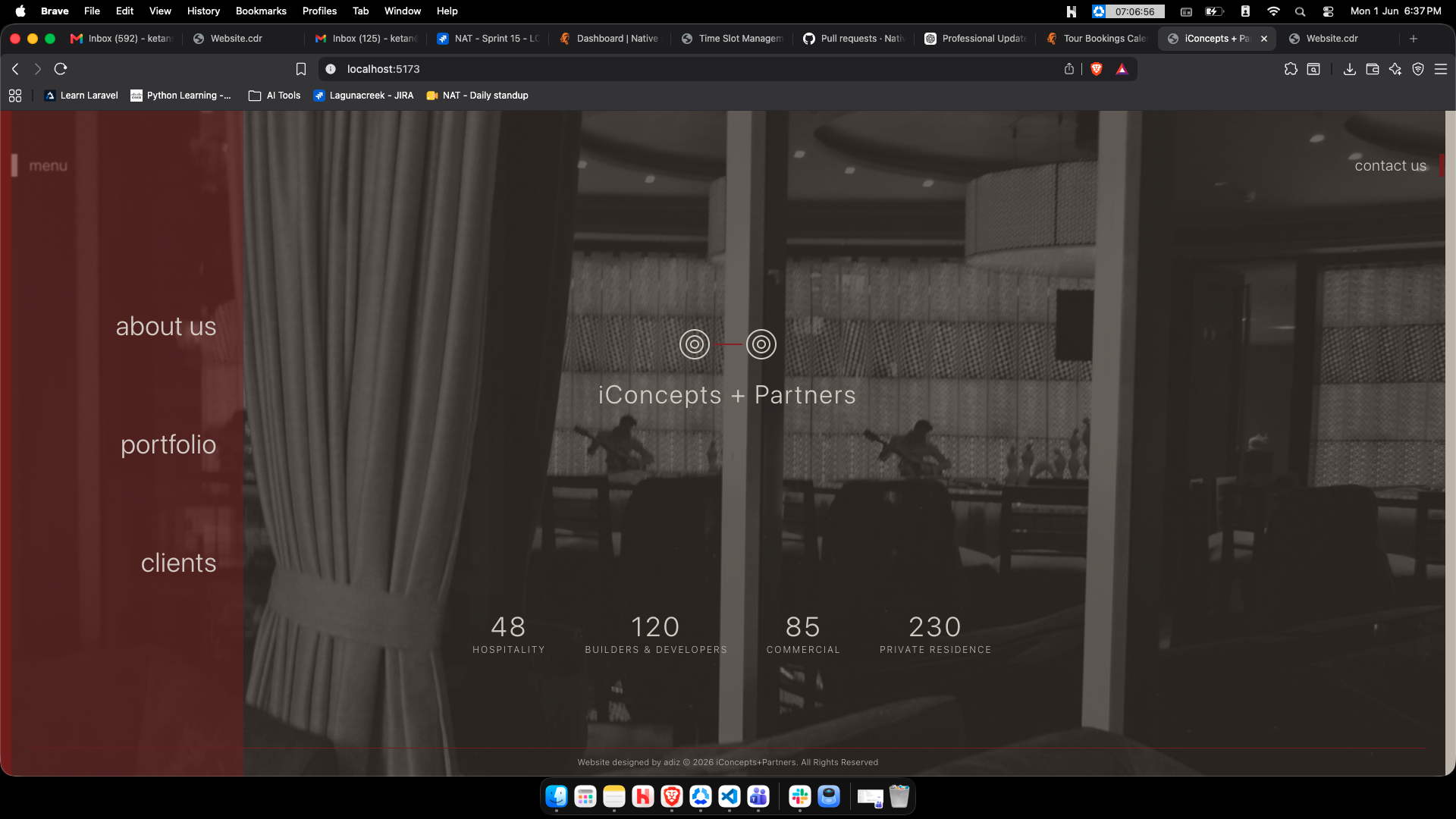Open Spotlight search in menu bar
Image resolution: width=1456 pixels, height=819 pixels.
point(1301,11)
